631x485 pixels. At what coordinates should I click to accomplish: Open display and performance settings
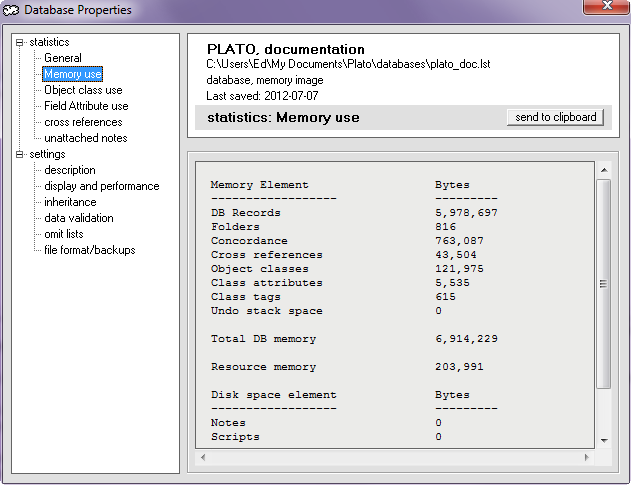pyautogui.click(x=101, y=186)
